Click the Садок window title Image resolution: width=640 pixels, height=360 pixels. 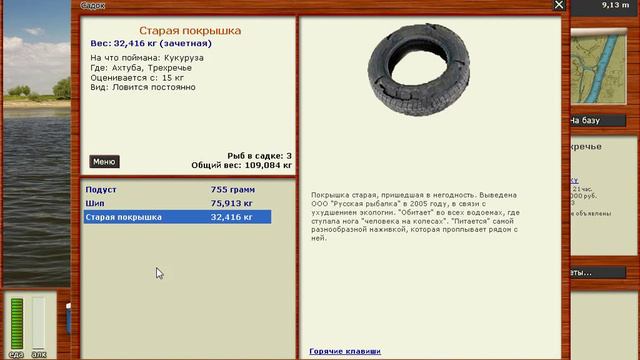point(93,5)
